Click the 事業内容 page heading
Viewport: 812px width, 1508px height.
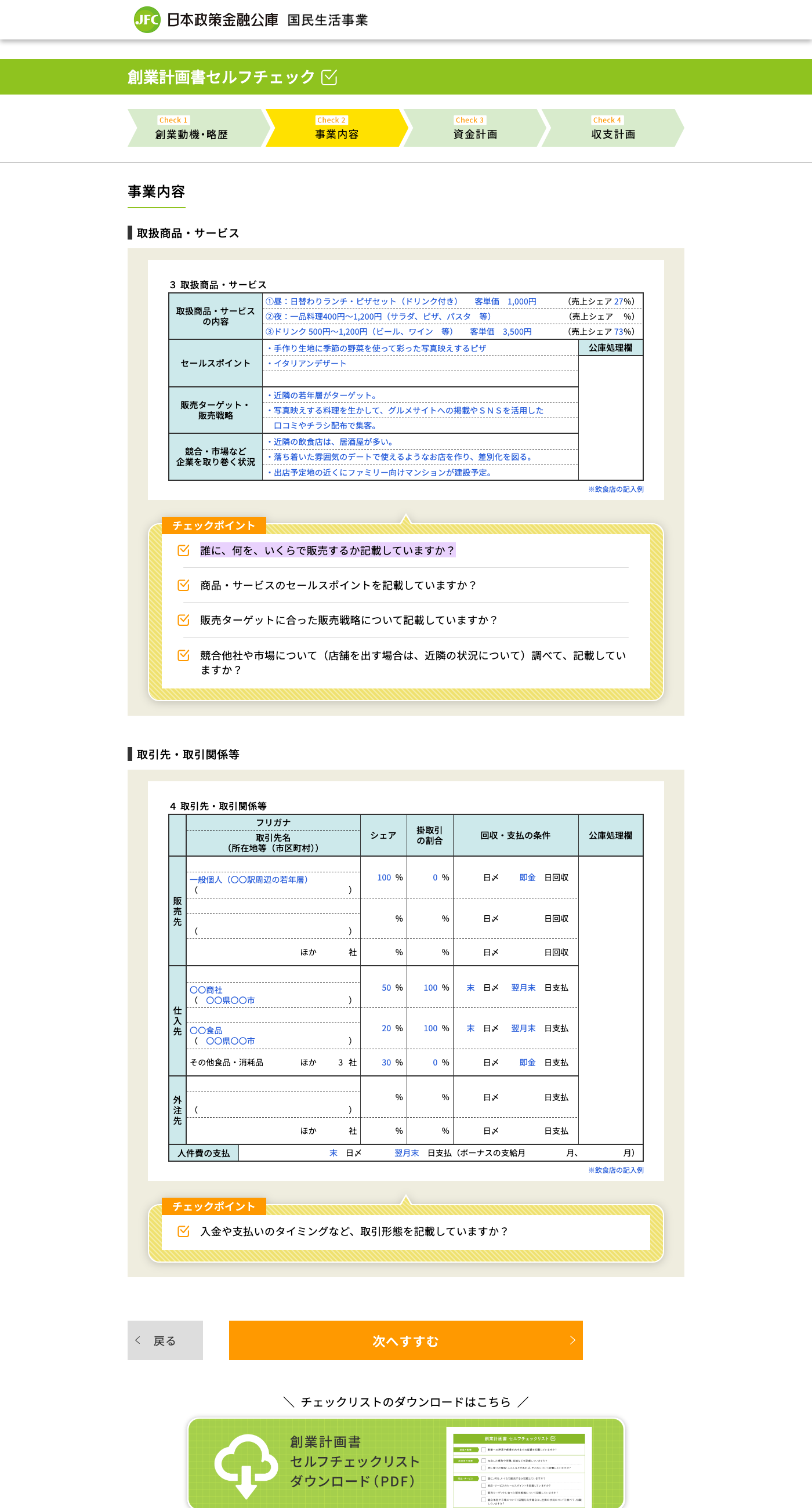coord(157,191)
